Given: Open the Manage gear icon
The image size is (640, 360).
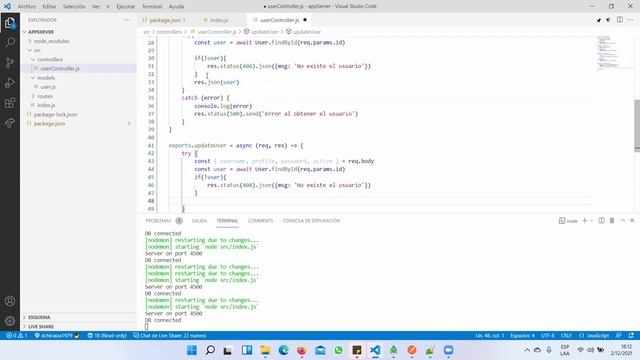Looking at the screenshot, I should (x=10, y=321).
